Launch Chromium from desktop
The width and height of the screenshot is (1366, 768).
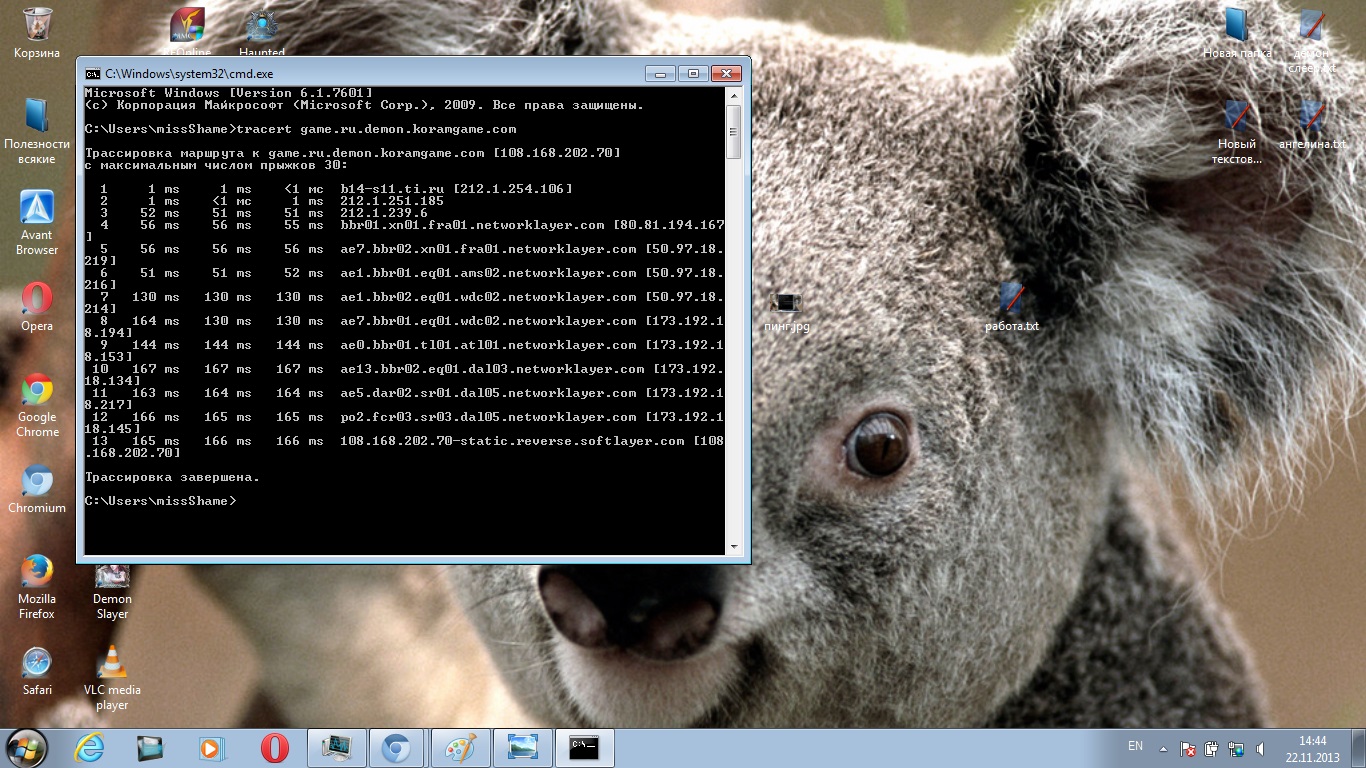tap(37, 489)
